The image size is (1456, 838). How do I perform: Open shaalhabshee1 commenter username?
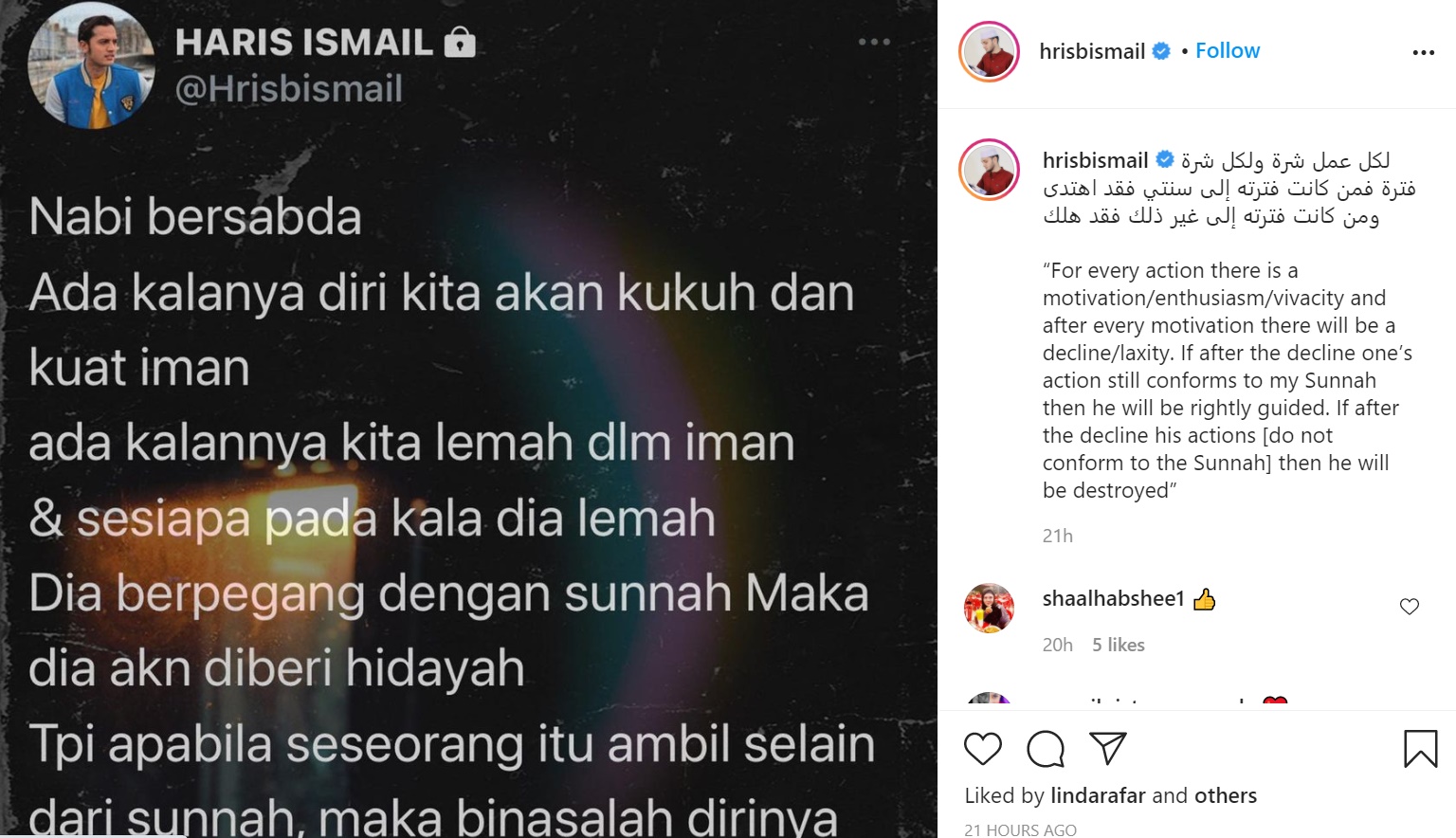[1114, 599]
